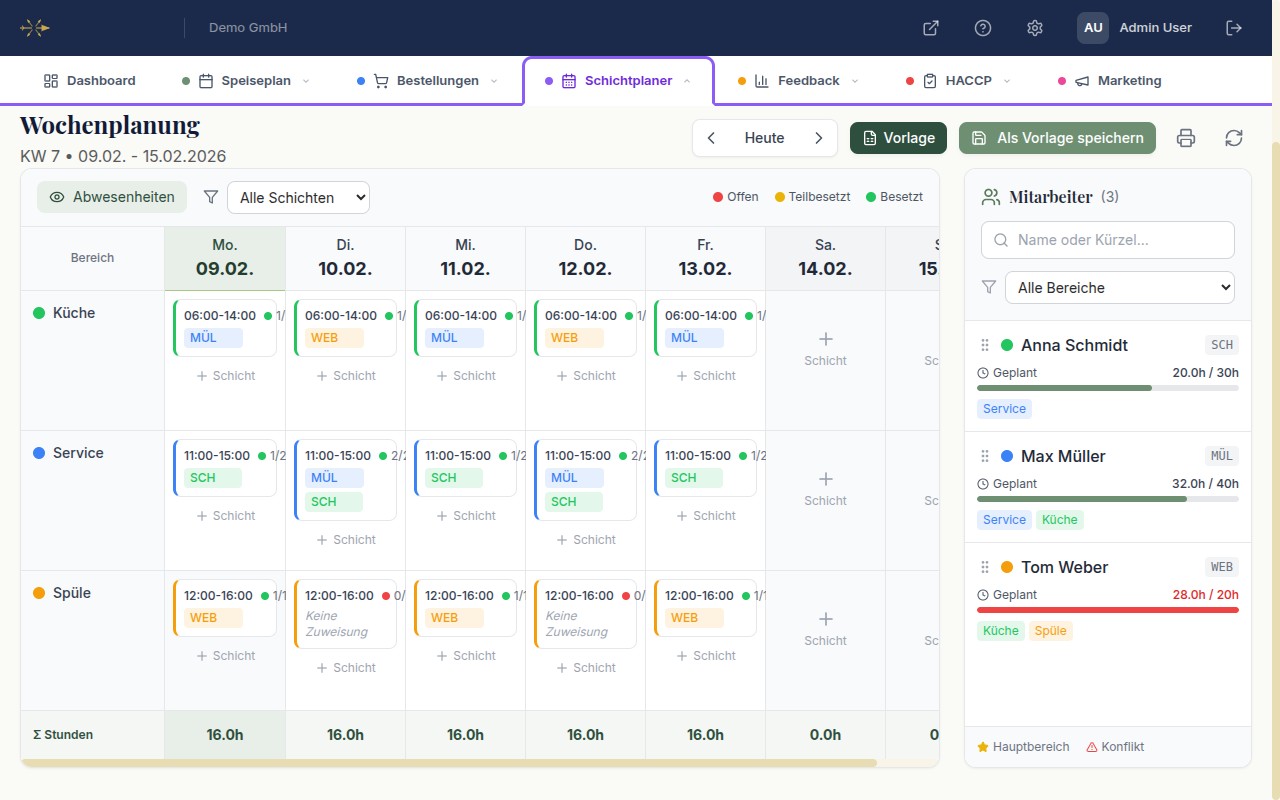Click Tom Weber's red hours bar
This screenshot has height=800, width=1280.
[1107, 609]
